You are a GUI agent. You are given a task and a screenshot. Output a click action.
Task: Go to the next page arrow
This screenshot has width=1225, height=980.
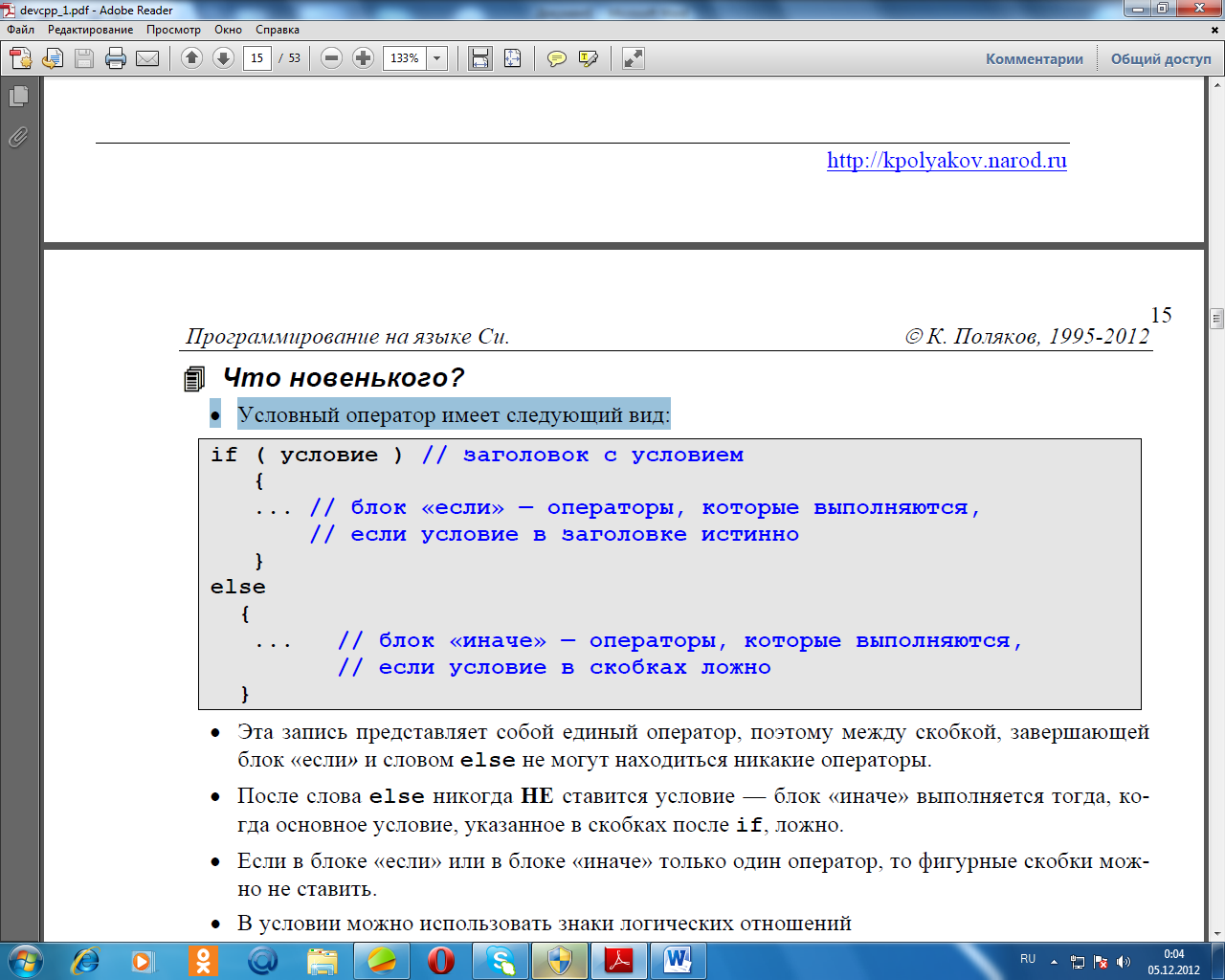tap(223, 58)
